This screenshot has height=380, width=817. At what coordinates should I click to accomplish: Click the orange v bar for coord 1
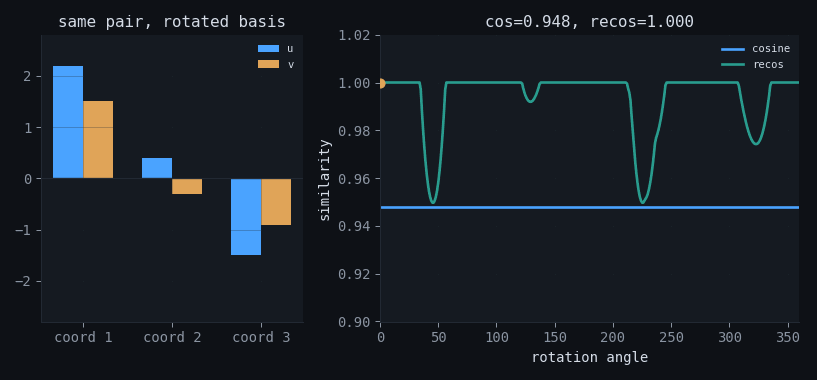[98, 140]
